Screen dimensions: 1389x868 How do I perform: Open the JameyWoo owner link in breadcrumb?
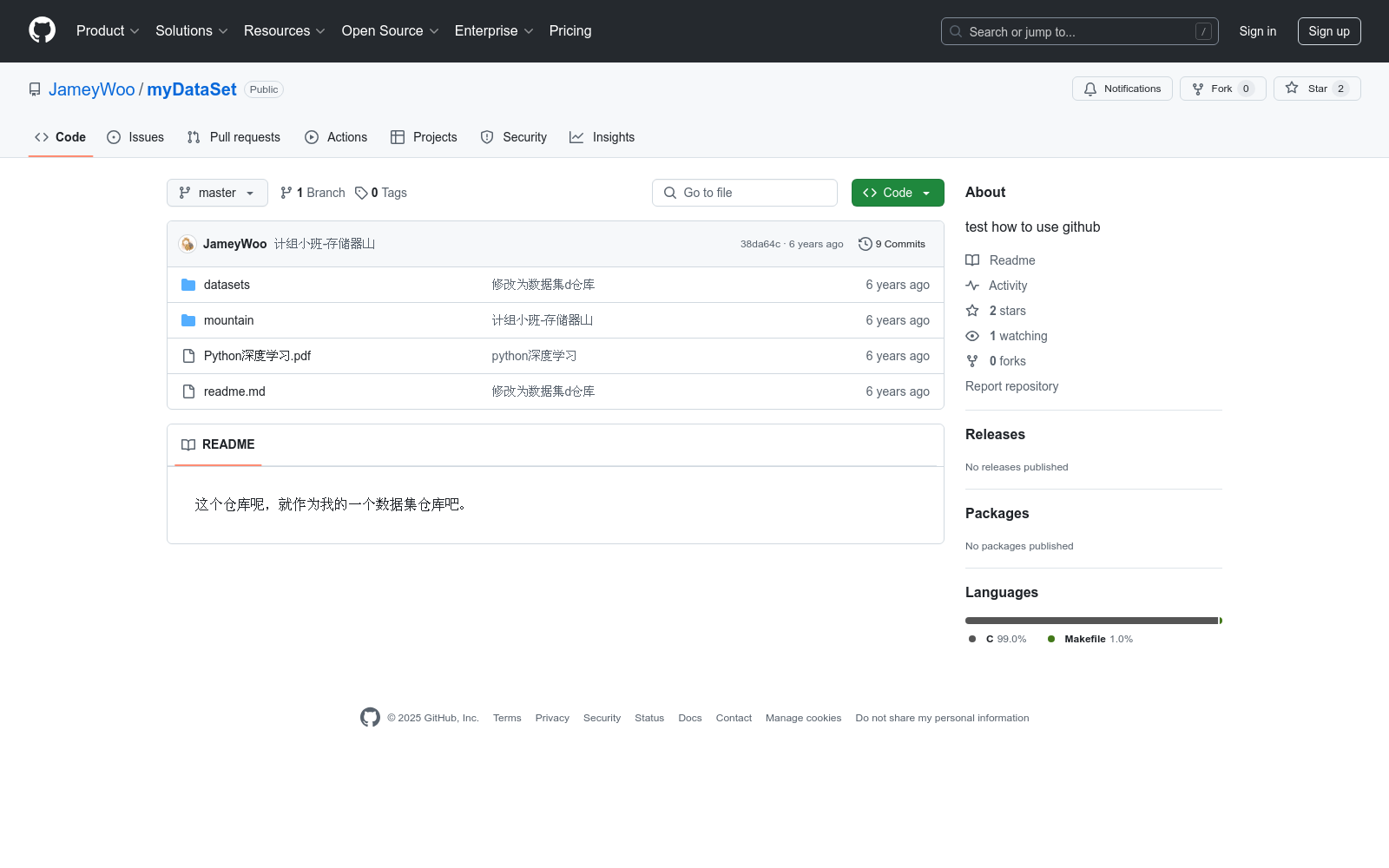92,89
